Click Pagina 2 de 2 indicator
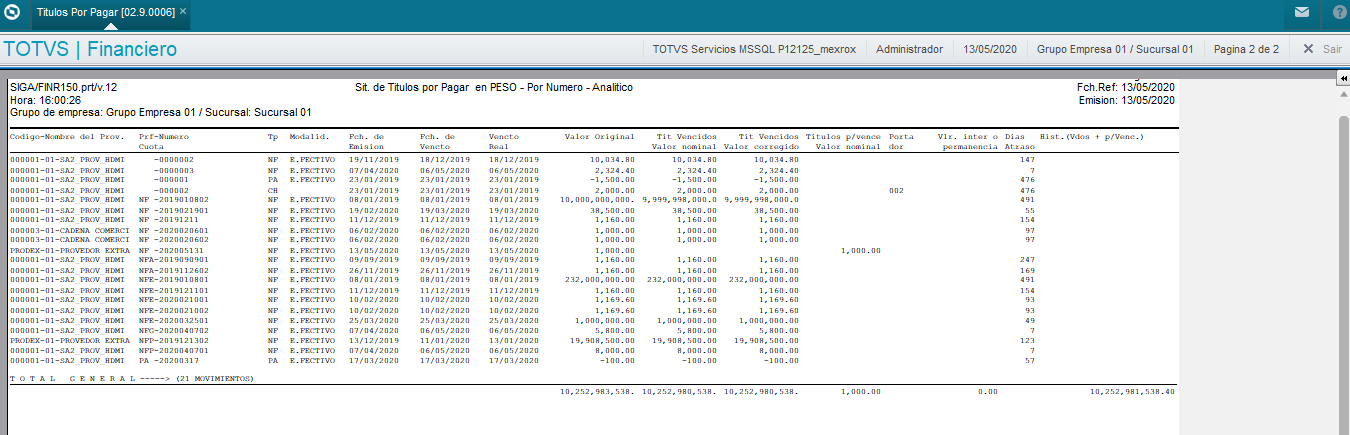 click(1246, 49)
